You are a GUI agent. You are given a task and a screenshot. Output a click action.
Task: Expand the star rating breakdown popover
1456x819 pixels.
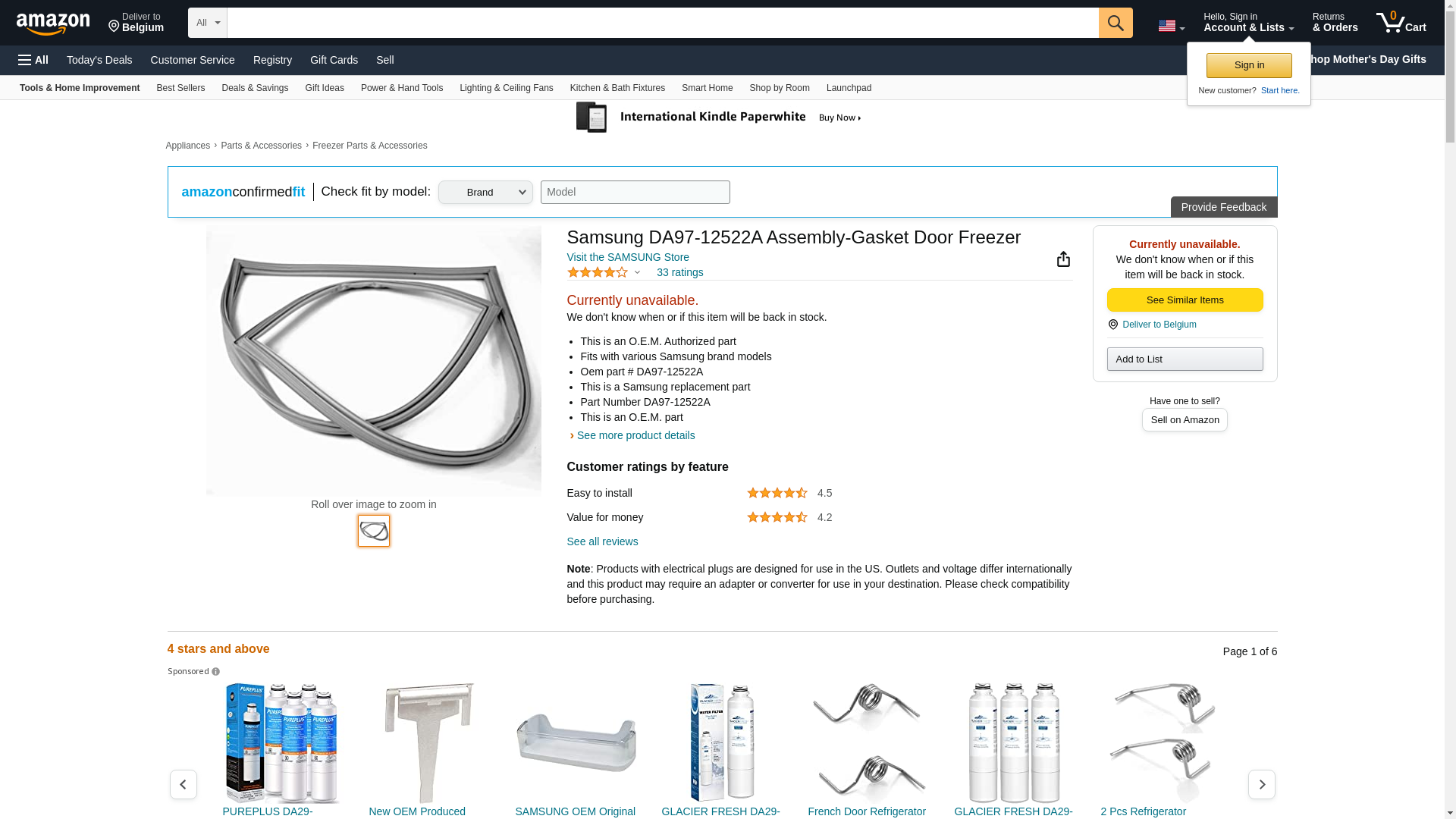pyautogui.click(x=637, y=272)
